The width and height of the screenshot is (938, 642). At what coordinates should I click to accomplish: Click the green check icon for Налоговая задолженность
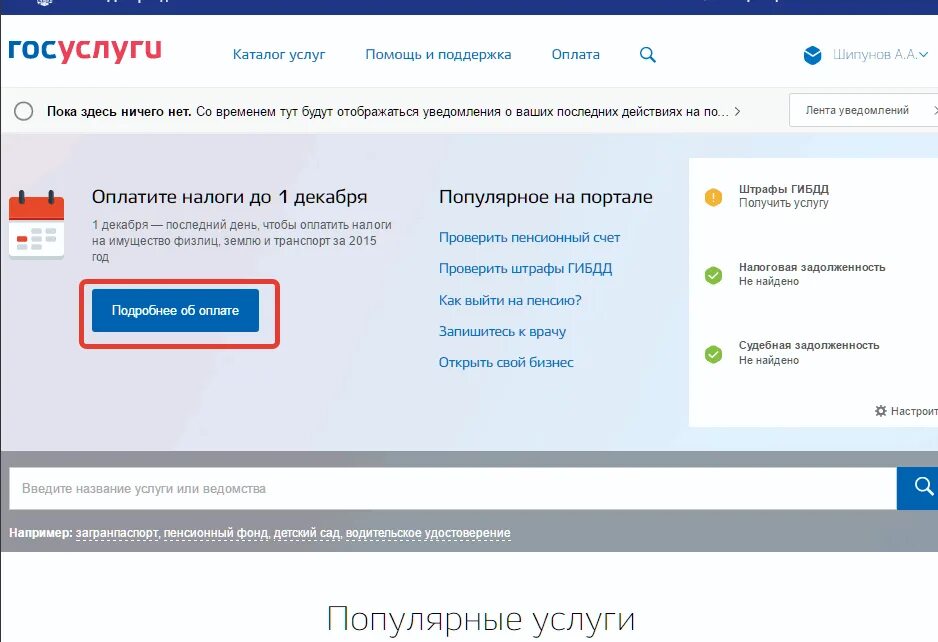[713, 275]
